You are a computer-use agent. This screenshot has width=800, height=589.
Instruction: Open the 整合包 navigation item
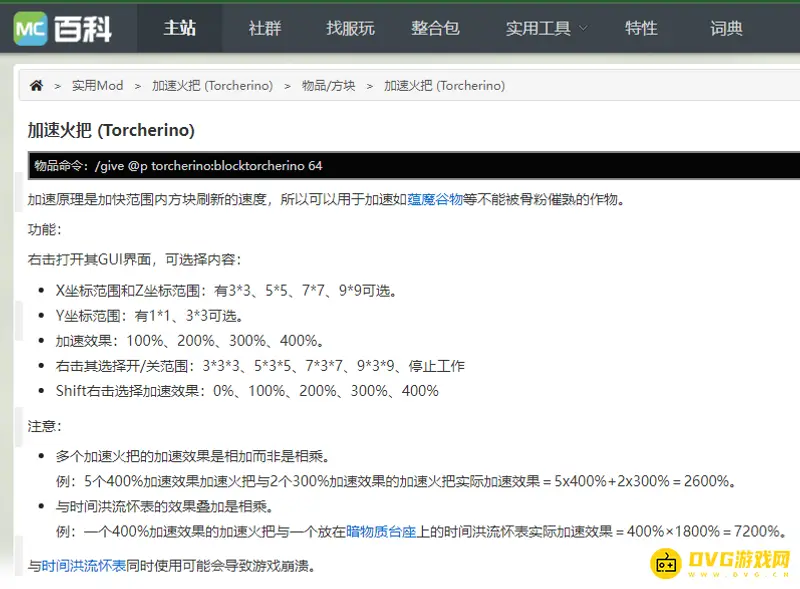click(x=435, y=28)
